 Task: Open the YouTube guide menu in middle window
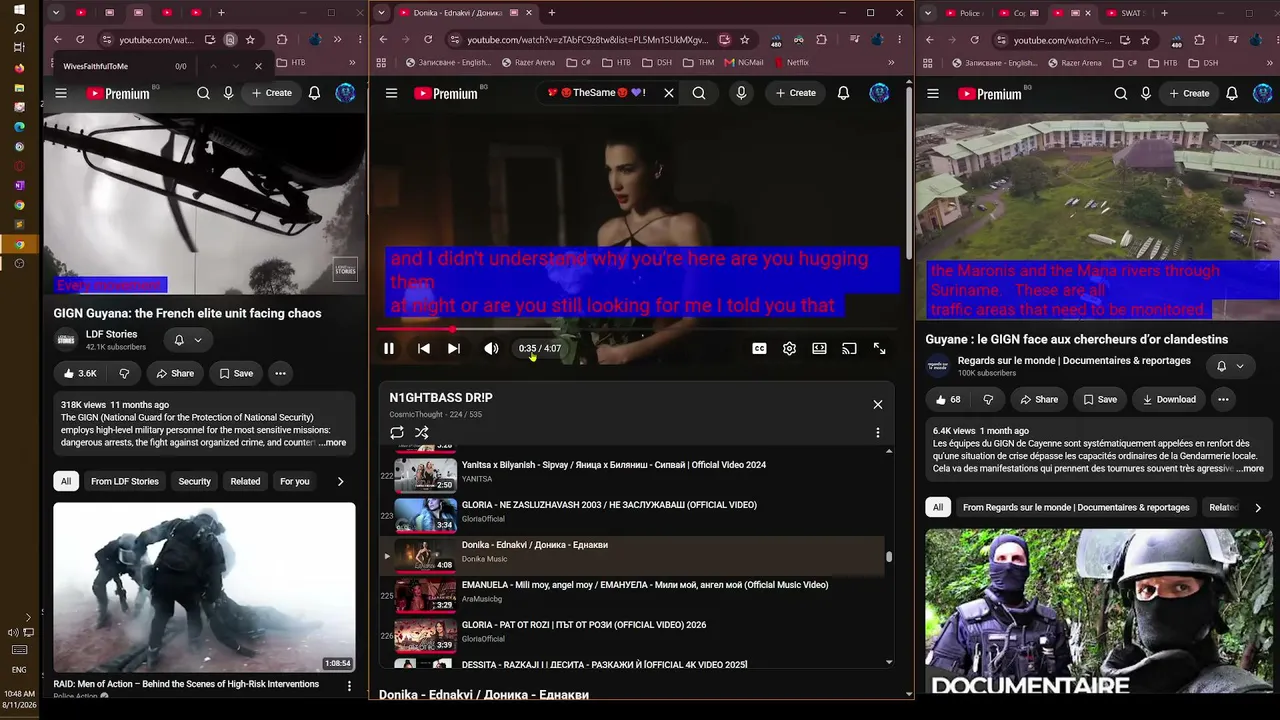pyautogui.click(x=392, y=93)
